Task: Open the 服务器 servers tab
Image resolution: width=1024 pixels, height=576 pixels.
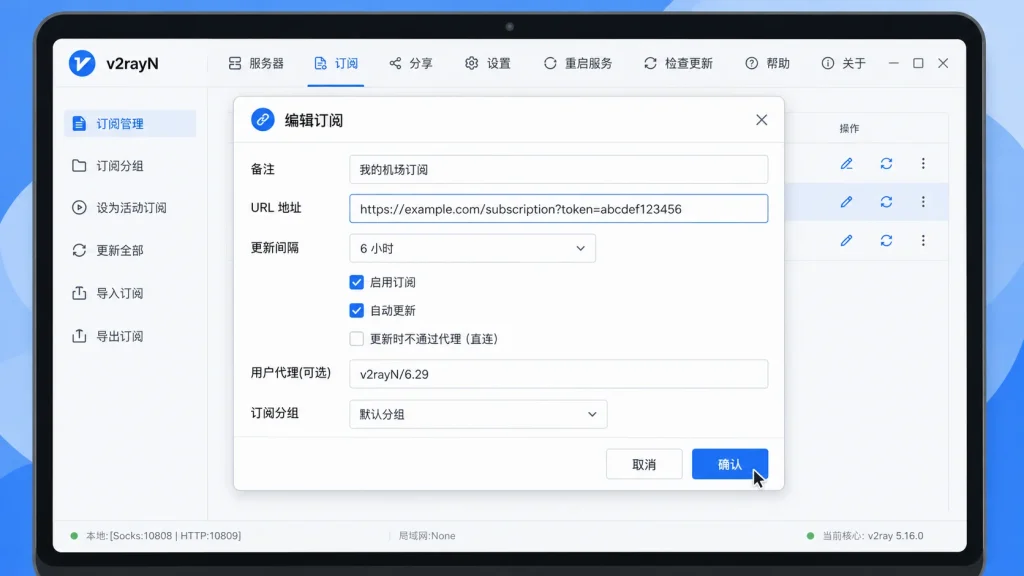Action: click(256, 63)
